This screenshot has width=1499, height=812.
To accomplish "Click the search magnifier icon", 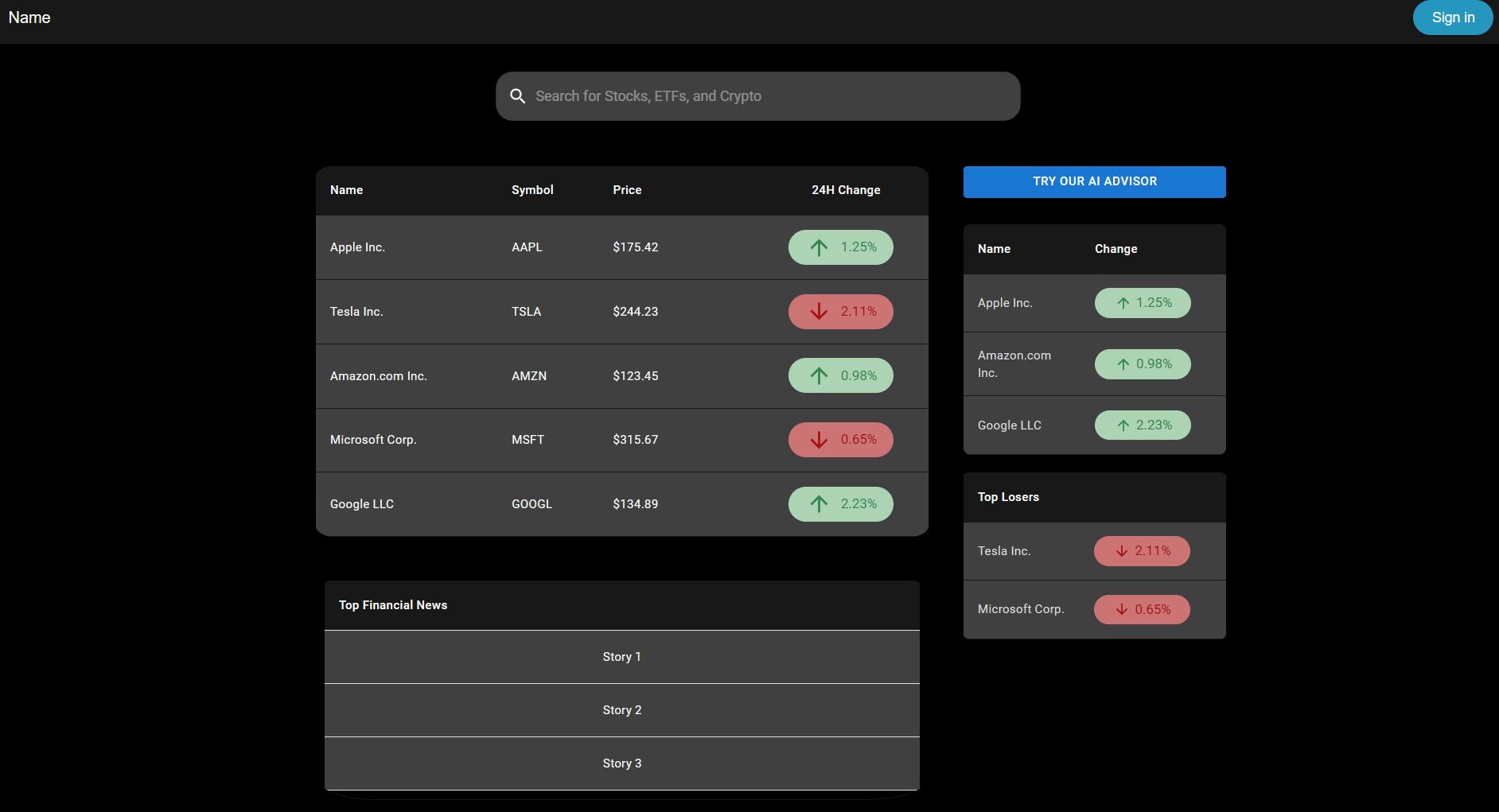I will (x=517, y=96).
